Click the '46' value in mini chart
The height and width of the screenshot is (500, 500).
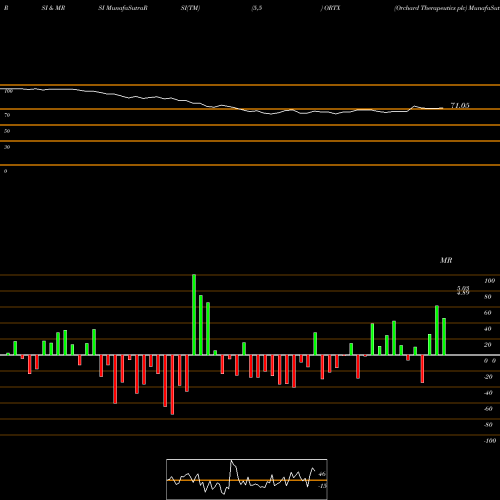pos(322,474)
